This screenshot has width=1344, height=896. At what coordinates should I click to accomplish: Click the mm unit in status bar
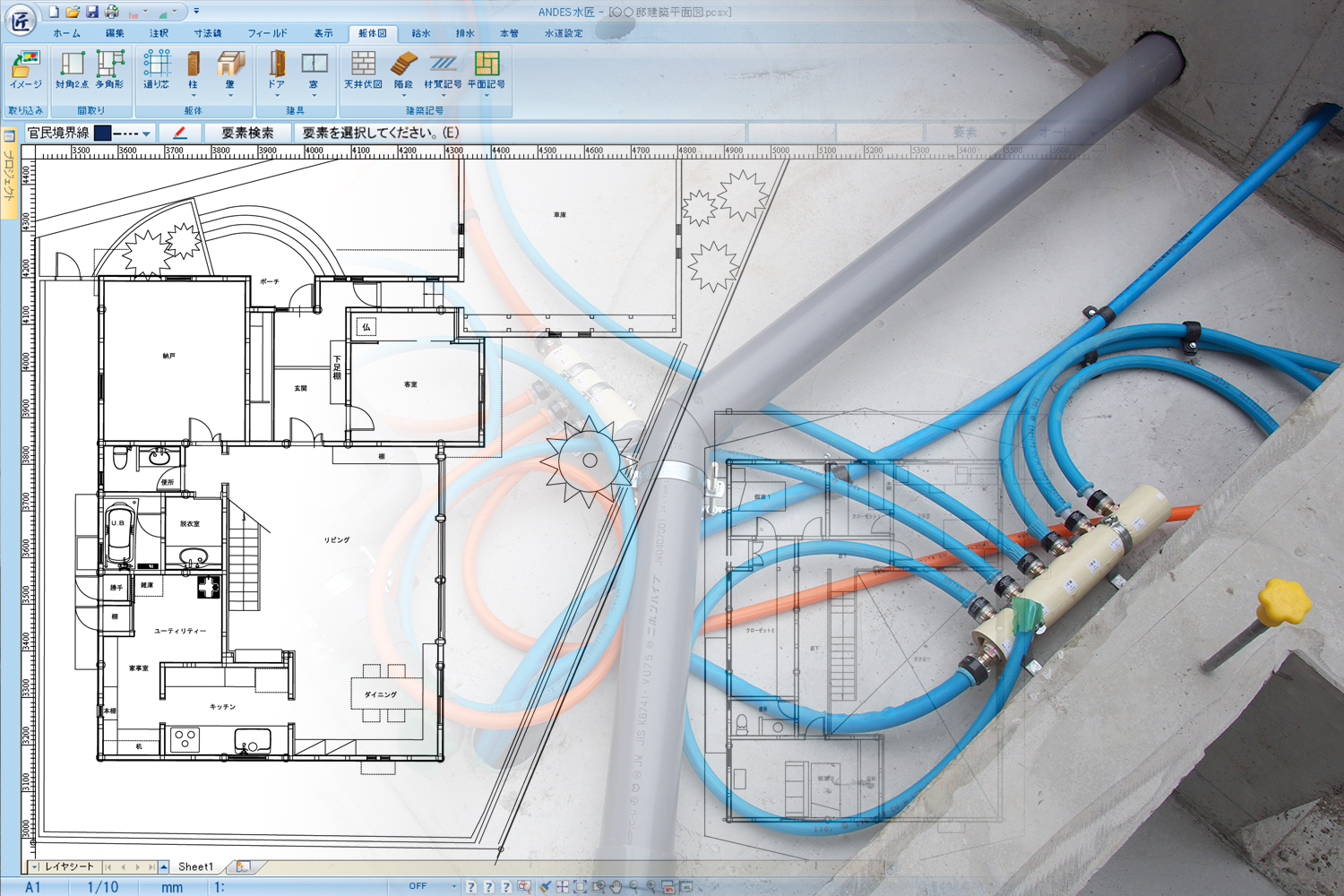[x=172, y=887]
